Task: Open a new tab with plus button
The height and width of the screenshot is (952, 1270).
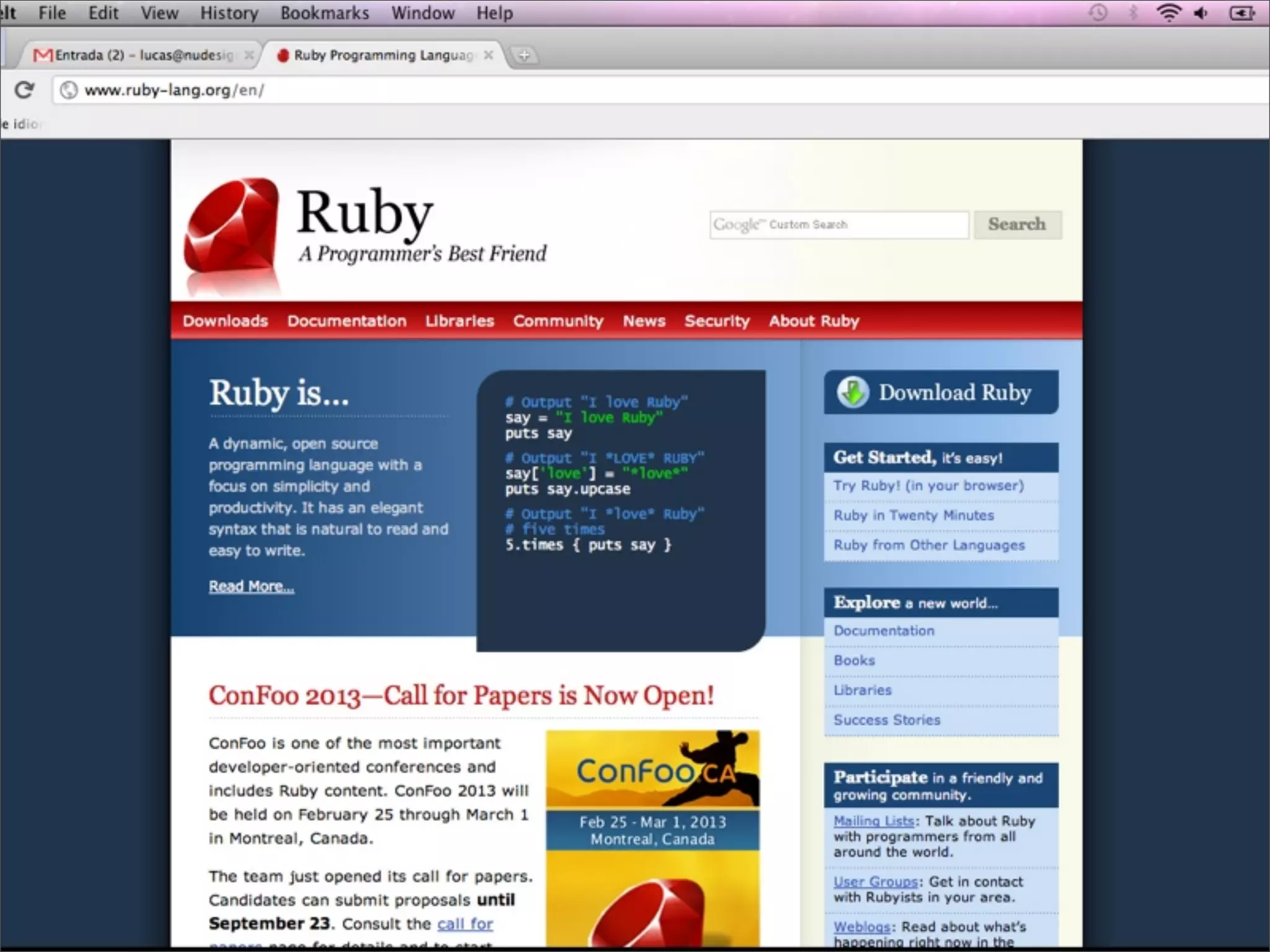Action: pyautogui.click(x=524, y=56)
